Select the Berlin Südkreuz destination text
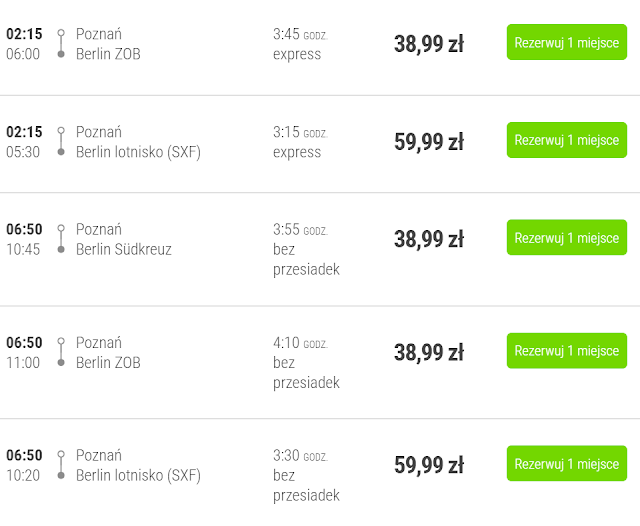 coord(123,249)
